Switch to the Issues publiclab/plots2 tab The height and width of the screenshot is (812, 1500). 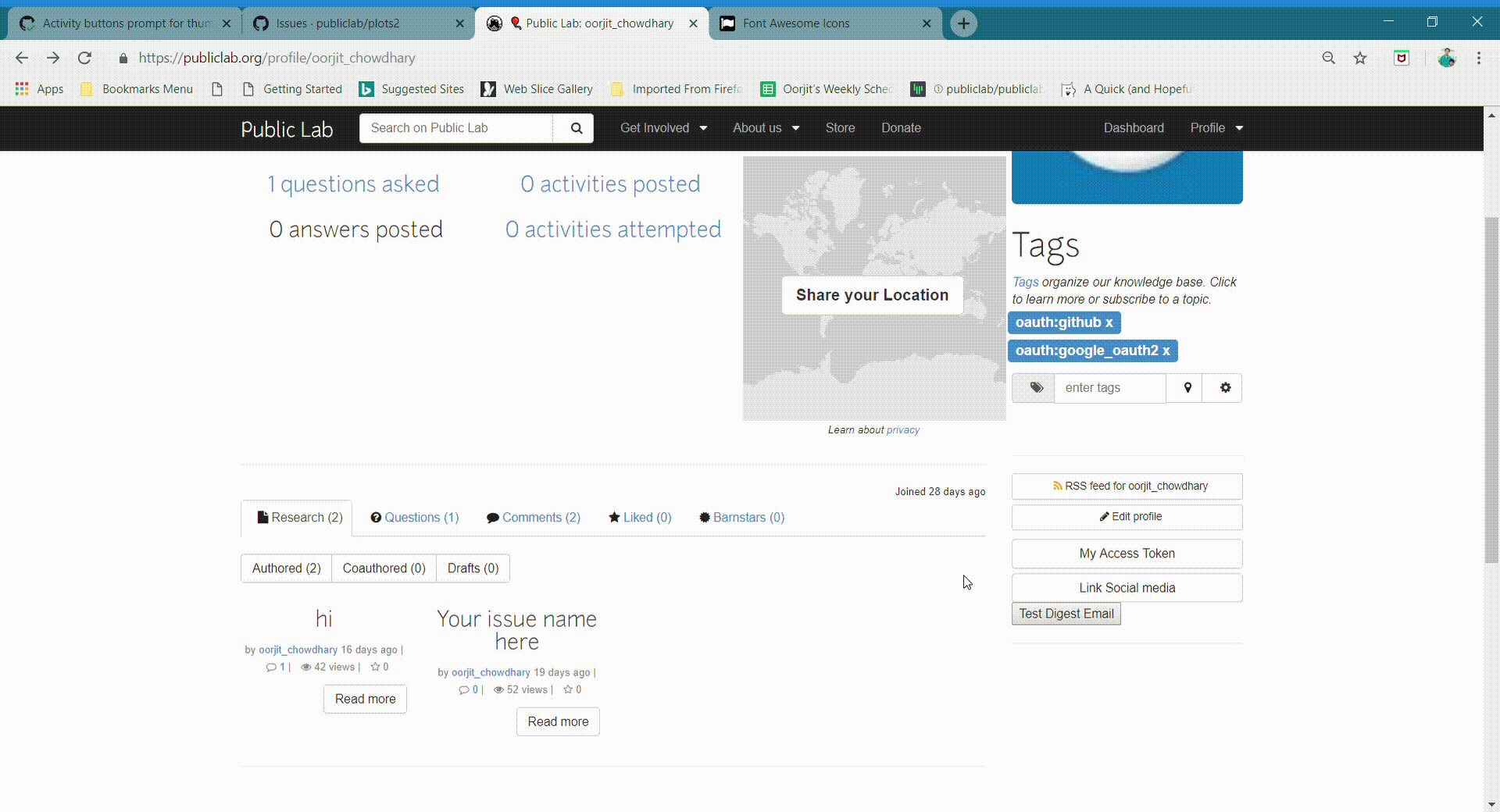coord(358,23)
